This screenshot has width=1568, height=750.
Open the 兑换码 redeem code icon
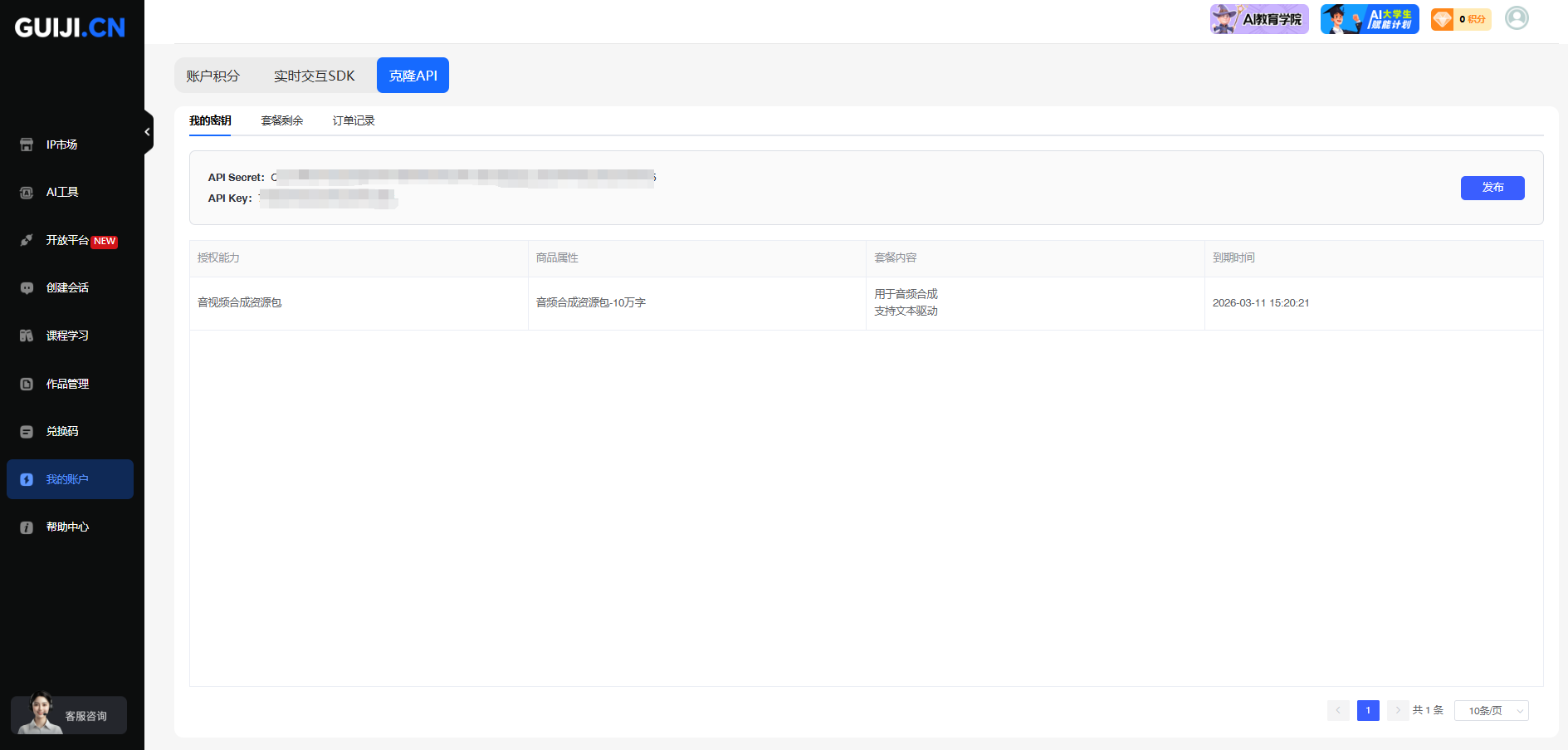coord(27,432)
